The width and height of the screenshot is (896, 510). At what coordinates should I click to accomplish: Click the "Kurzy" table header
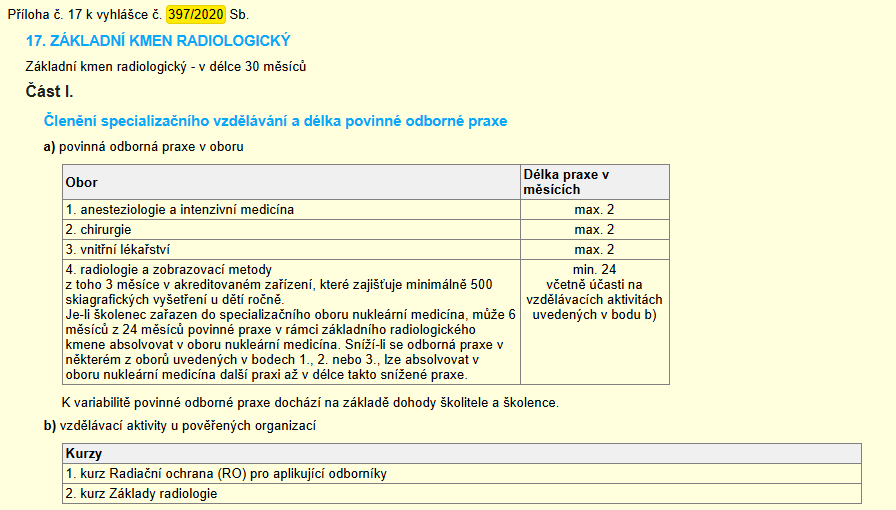click(x=84, y=454)
